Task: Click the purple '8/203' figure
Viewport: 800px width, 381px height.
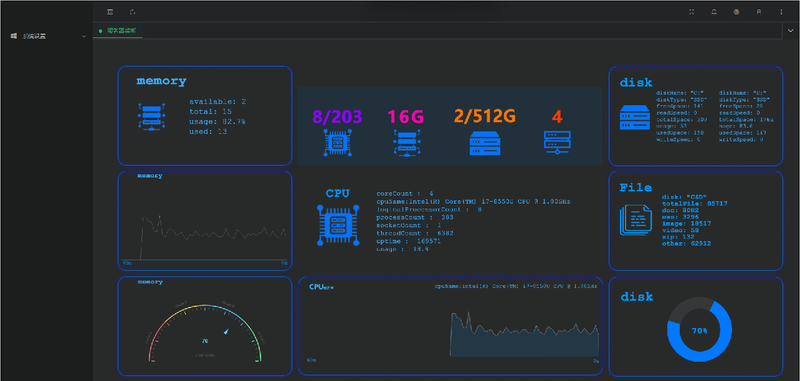Action: point(337,117)
